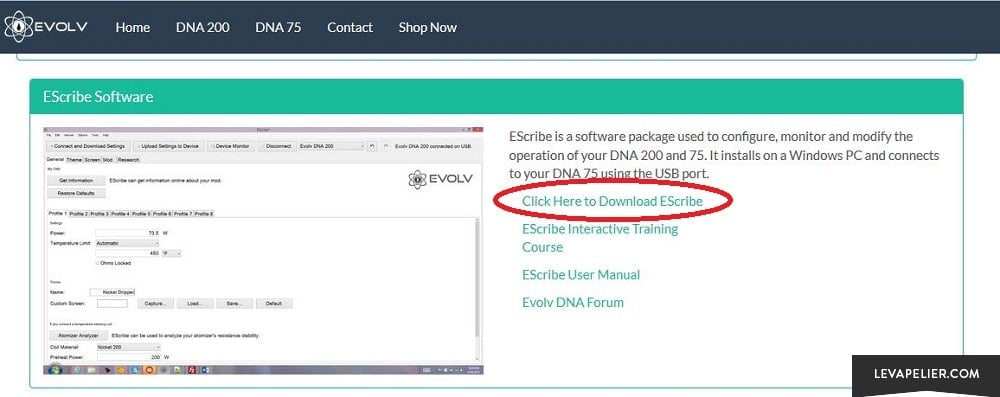This screenshot has width=1000, height=397.
Task: Open the Home page from the navigation bar
Action: tap(133, 27)
